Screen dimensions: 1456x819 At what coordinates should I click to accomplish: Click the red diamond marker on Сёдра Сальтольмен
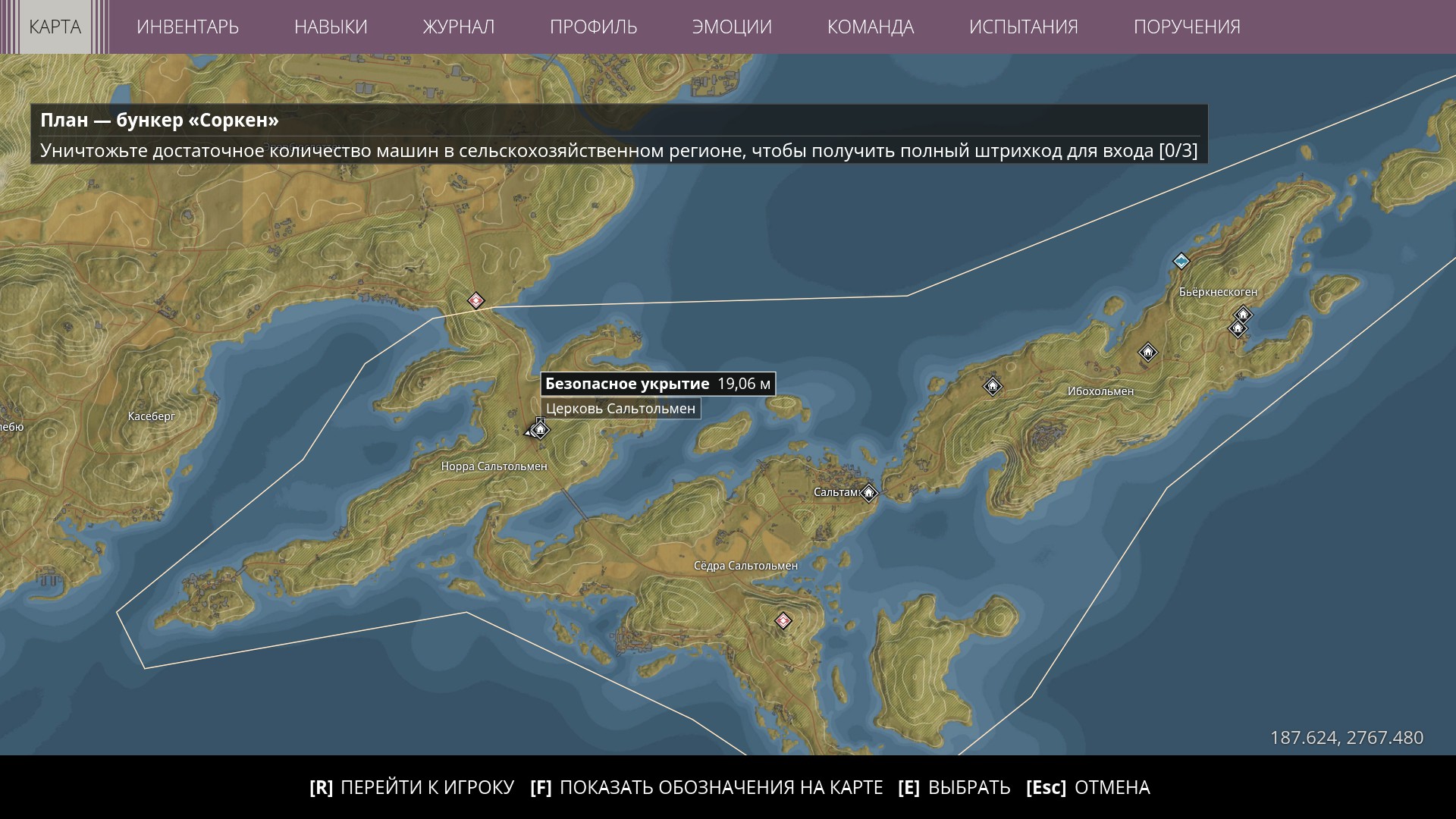click(x=783, y=621)
